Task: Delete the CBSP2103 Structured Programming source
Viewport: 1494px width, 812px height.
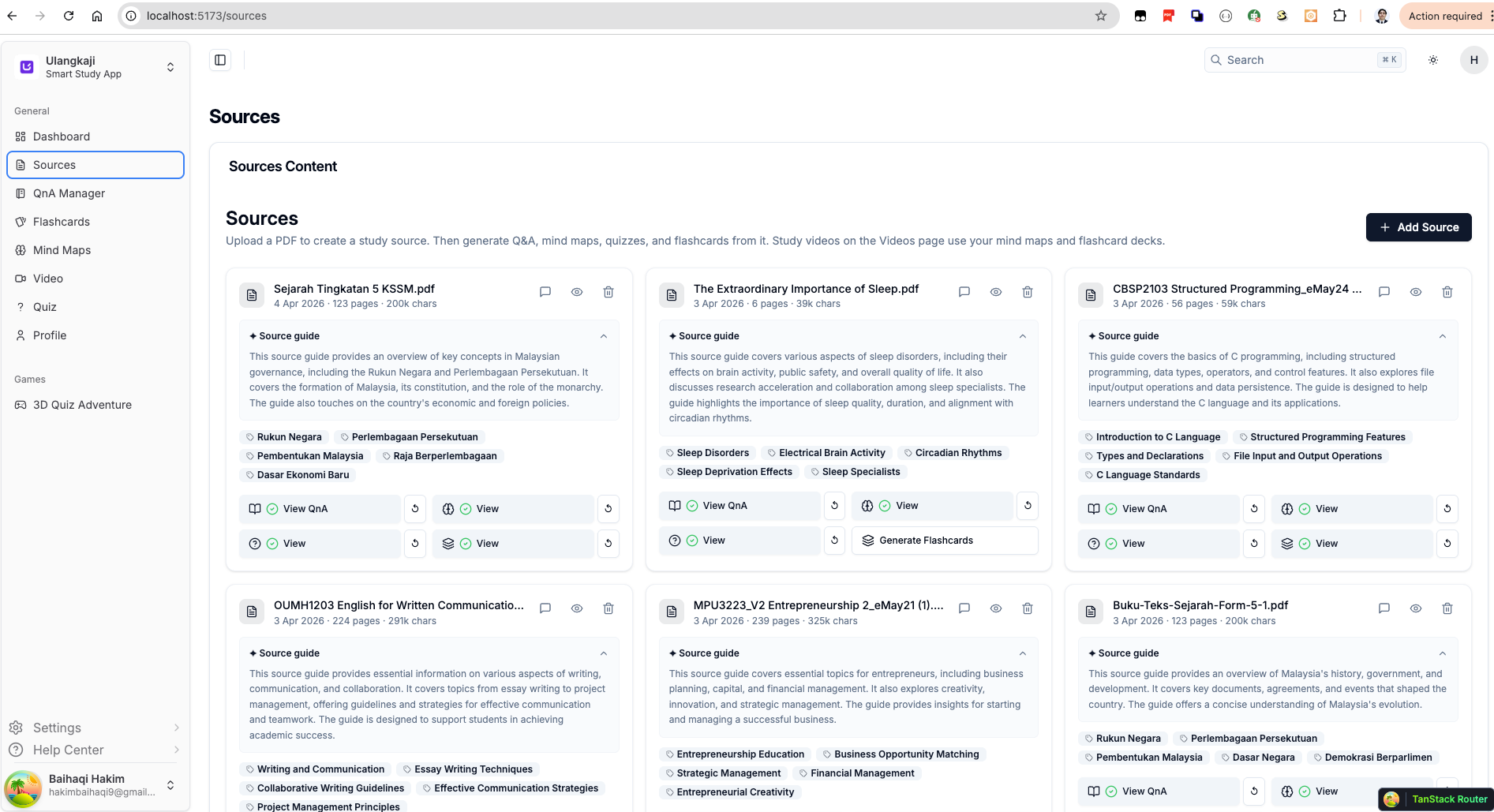Action: [1447, 292]
